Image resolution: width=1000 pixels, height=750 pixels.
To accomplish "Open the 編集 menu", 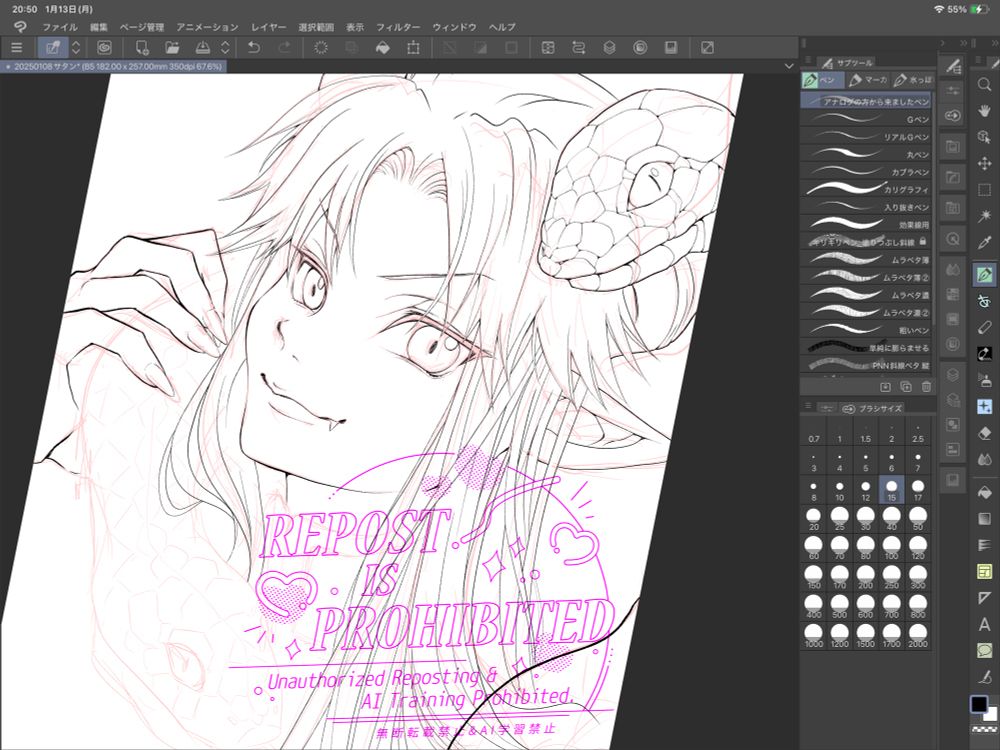I will pyautogui.click(x=99, y=27).
